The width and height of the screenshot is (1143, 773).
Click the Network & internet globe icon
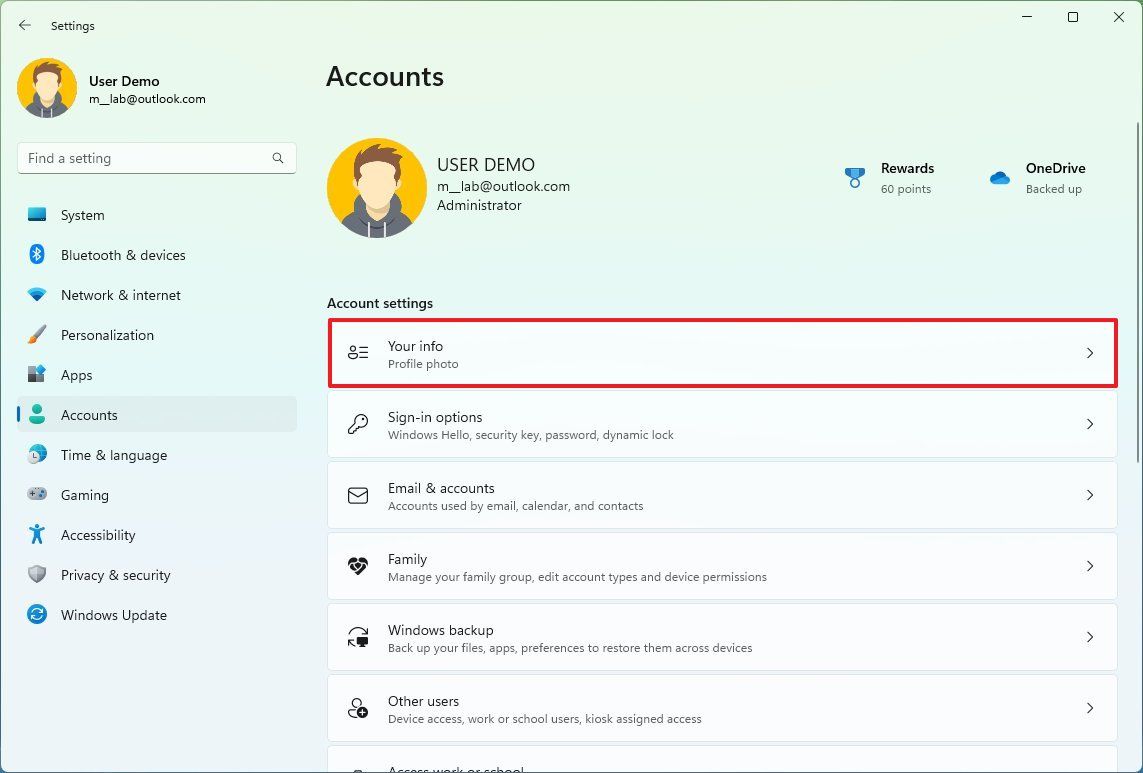pyautogui.click(x=37, y=295)
